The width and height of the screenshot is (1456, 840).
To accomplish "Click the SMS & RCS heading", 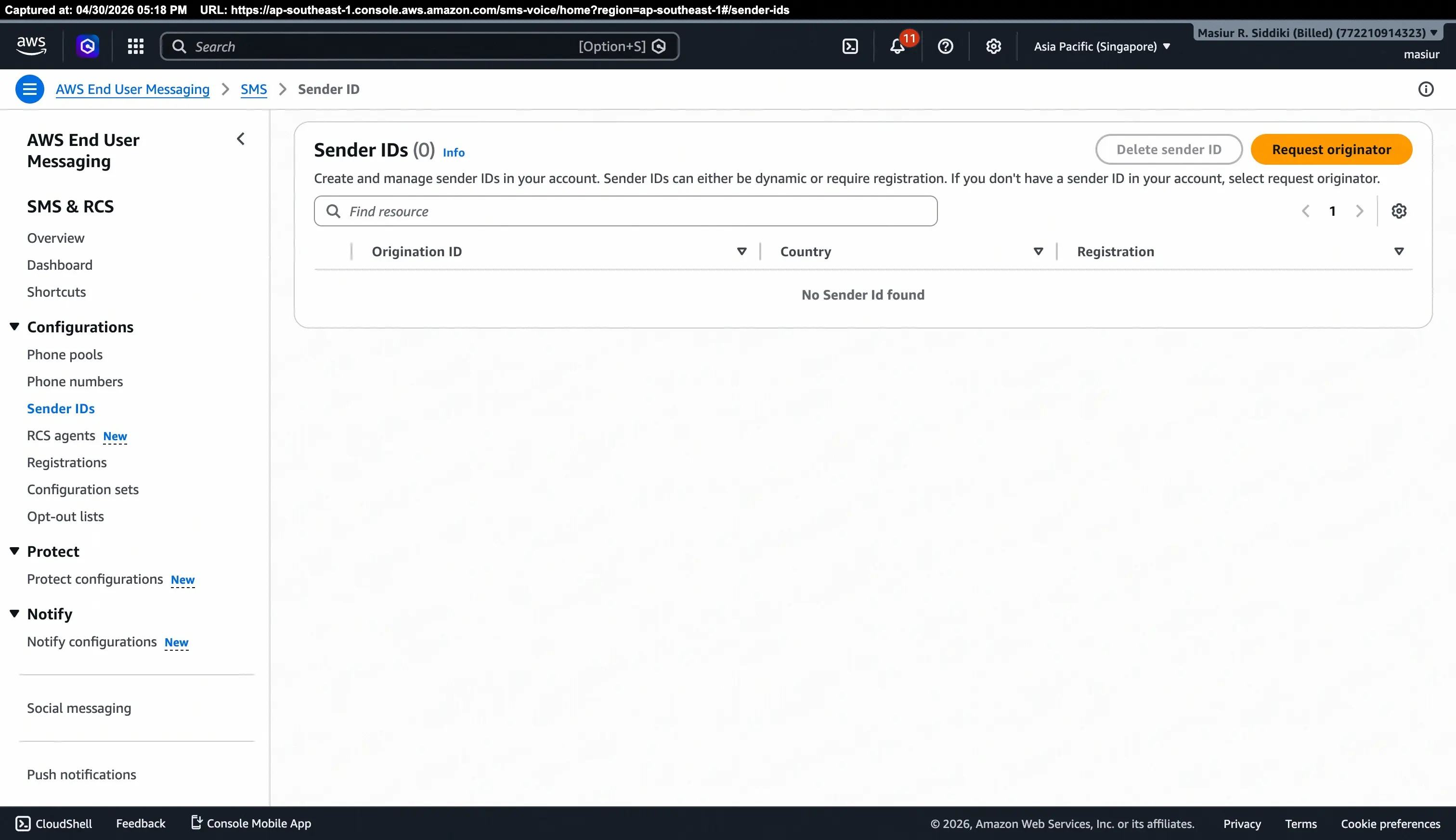I will [x=70, y=207].
